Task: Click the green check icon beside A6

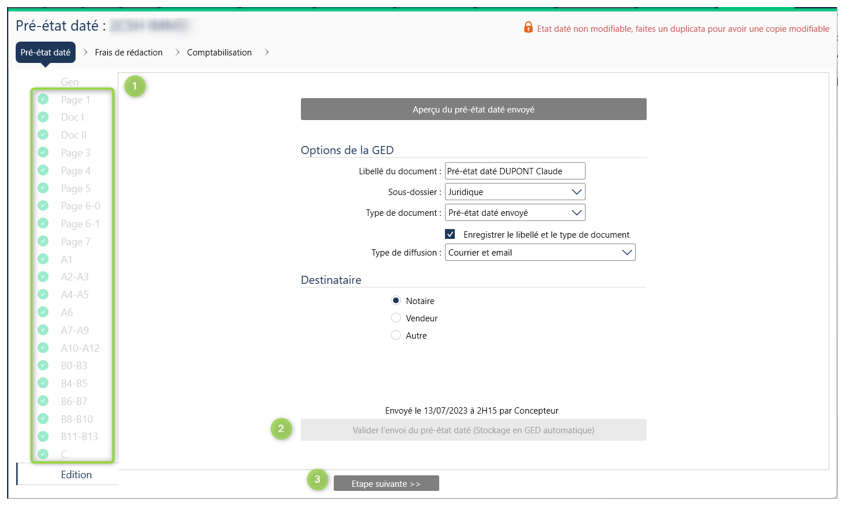Action: click(43, 312)
